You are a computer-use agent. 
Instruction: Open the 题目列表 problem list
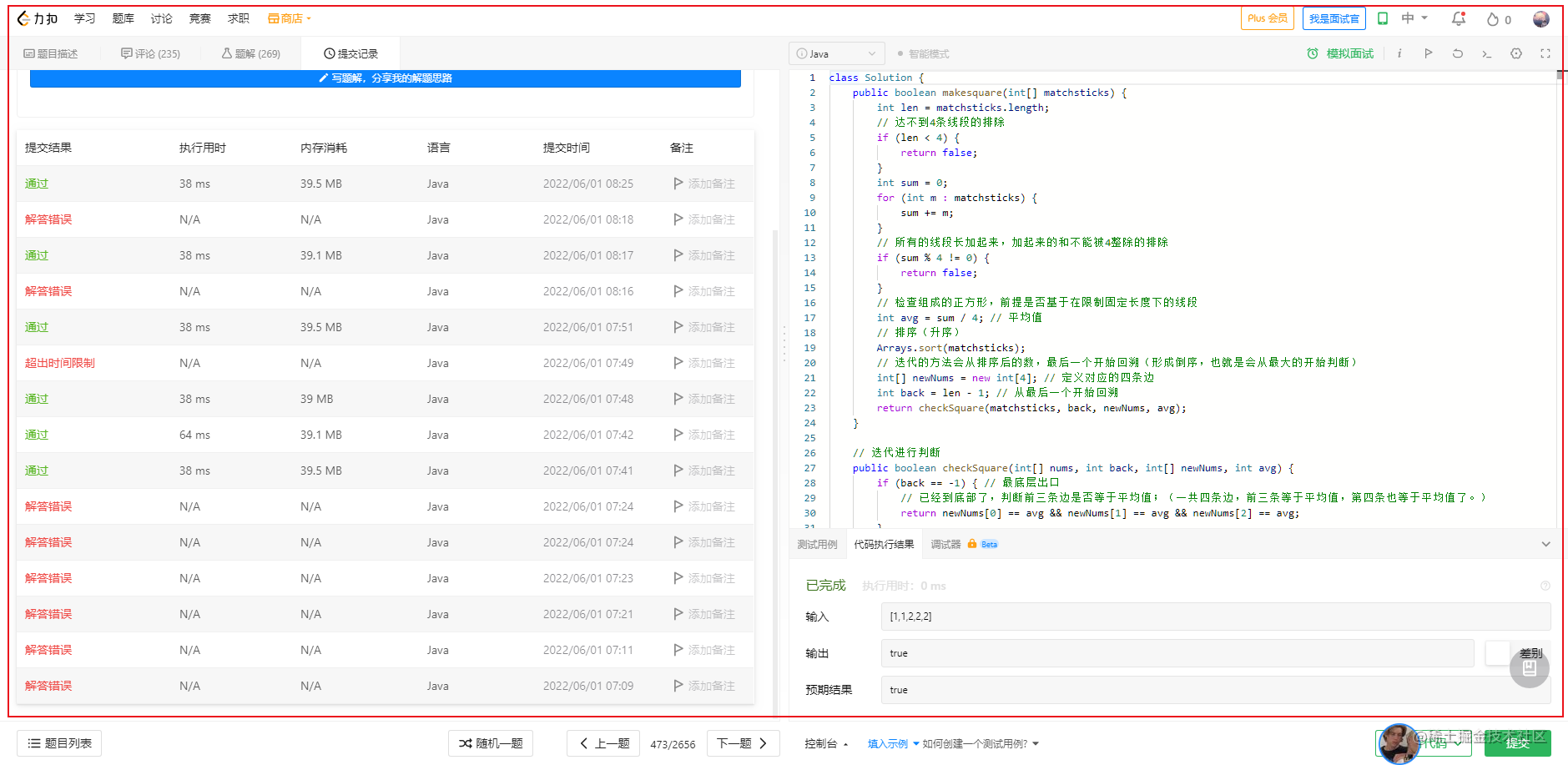pyautogui.click(x=59, y=743)
